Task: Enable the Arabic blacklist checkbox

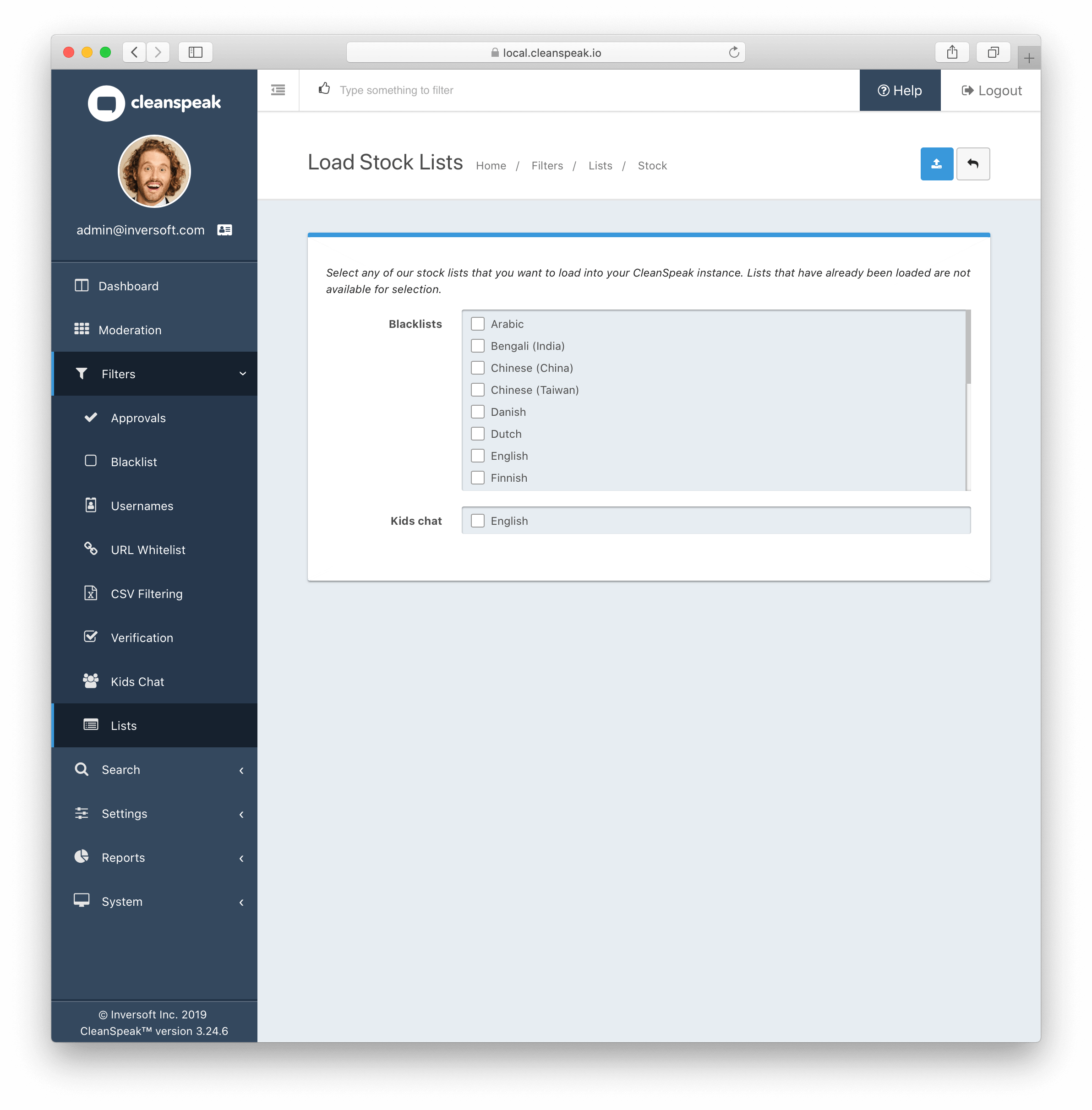Action: click(477, 323)
